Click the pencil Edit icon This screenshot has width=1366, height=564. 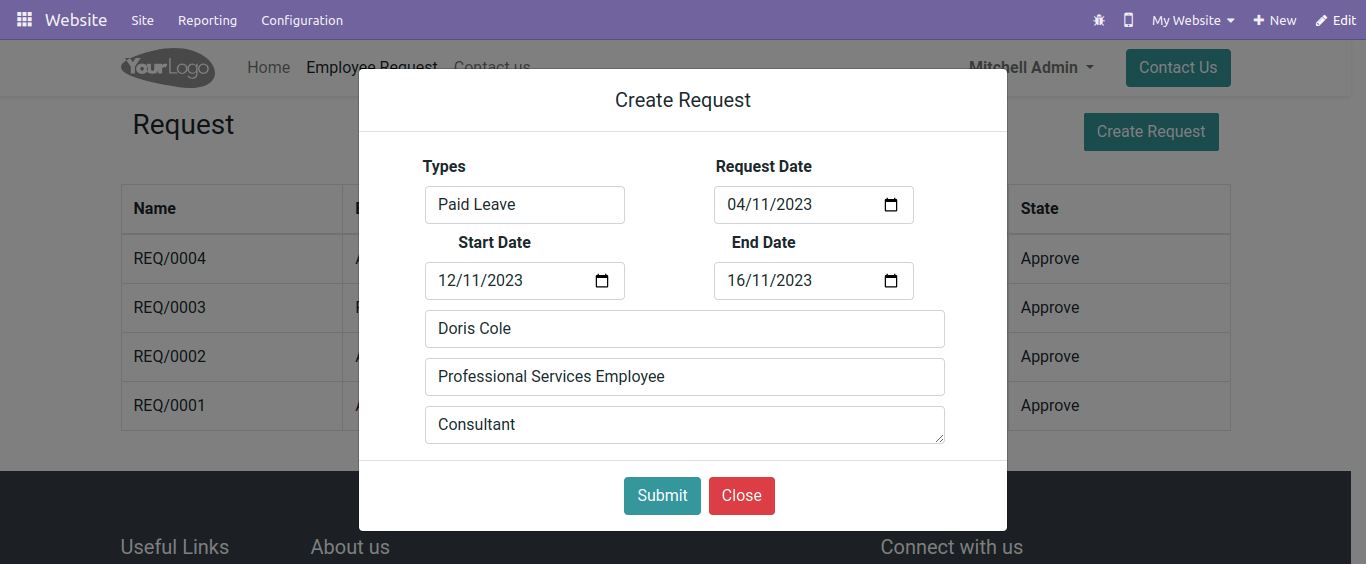pos(1321,20)
